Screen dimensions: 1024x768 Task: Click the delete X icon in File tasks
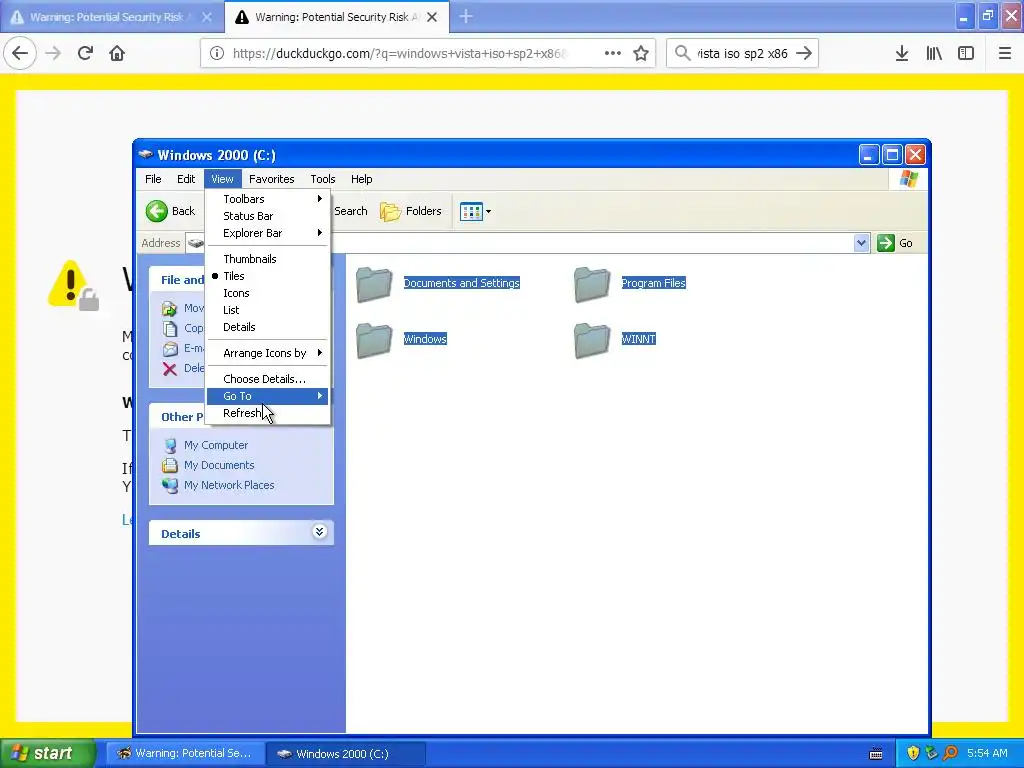170,369
